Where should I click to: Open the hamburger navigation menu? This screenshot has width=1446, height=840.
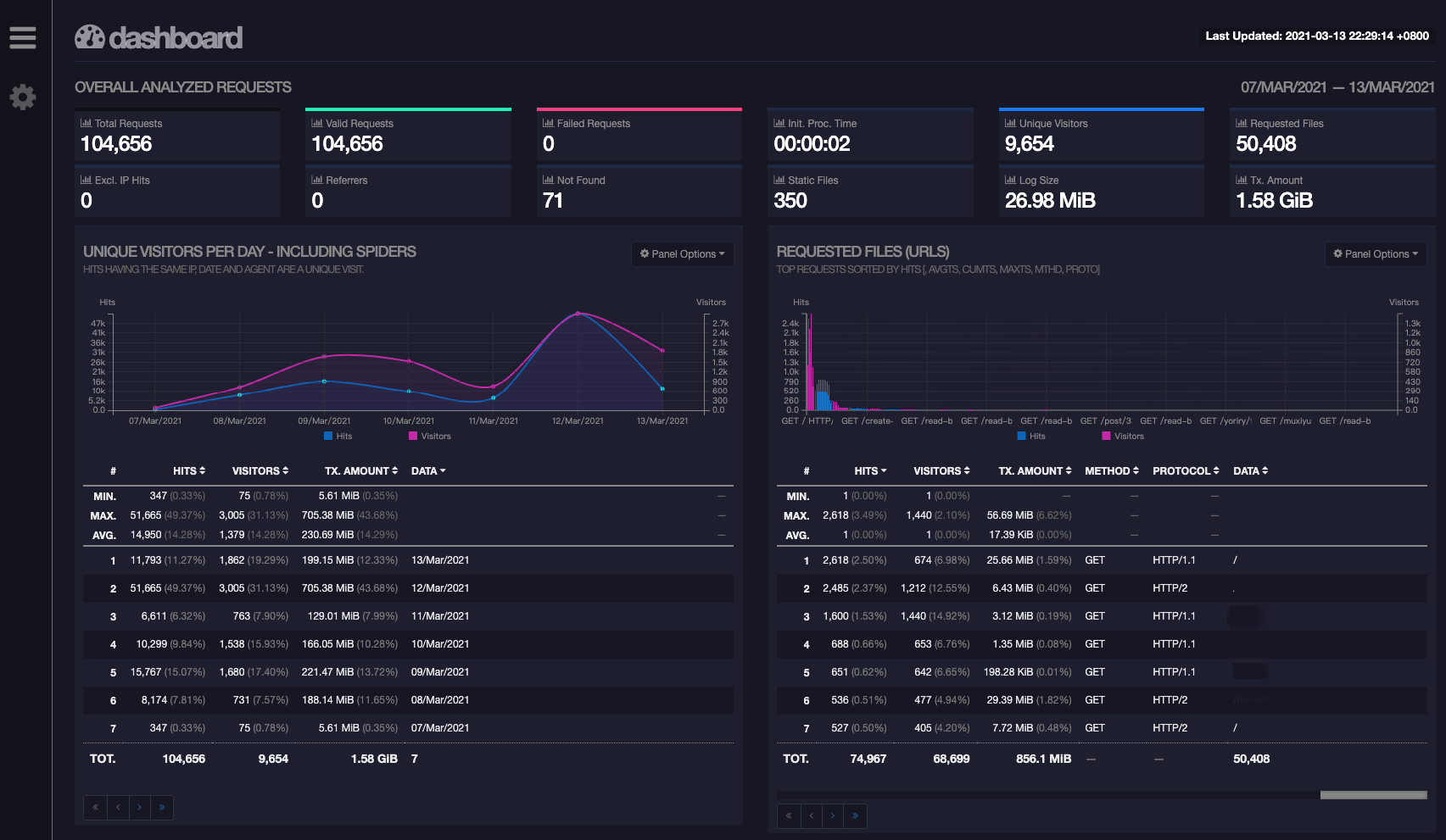(x=23, y=37)
